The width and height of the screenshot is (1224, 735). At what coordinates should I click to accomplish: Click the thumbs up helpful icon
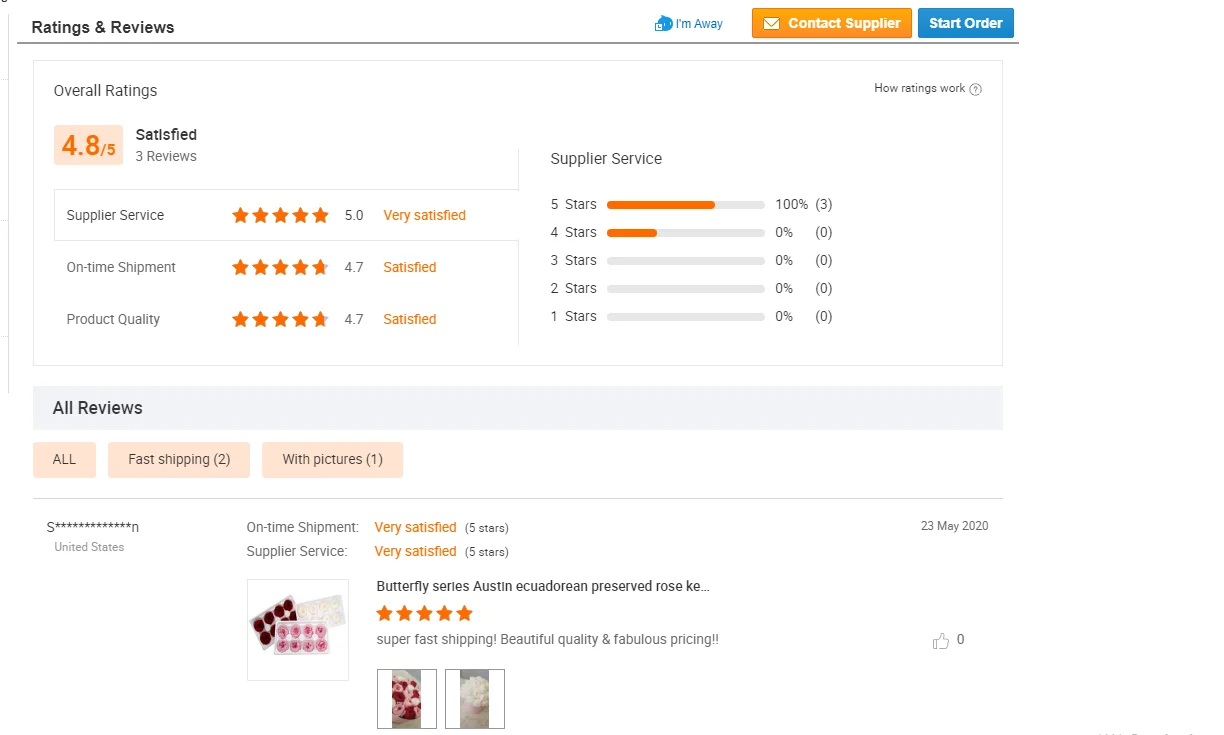coord(941,641)
